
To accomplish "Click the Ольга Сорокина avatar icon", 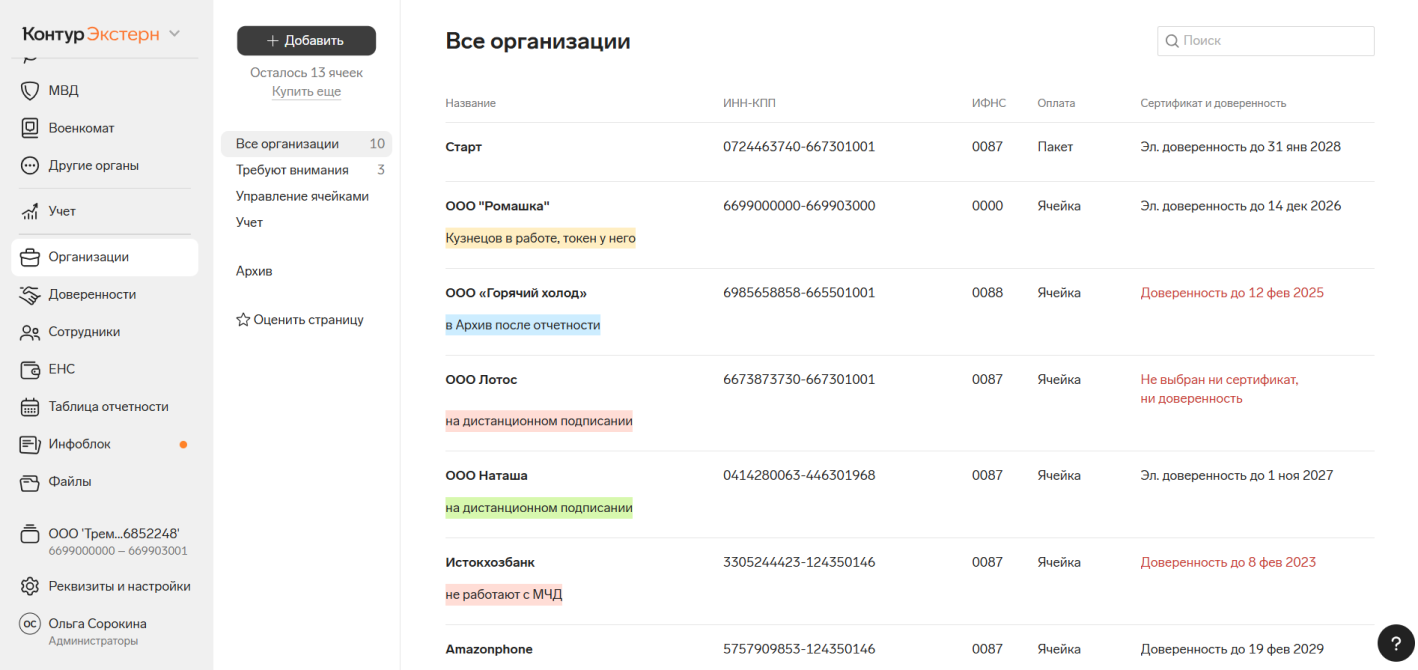I will coord(30,624).
